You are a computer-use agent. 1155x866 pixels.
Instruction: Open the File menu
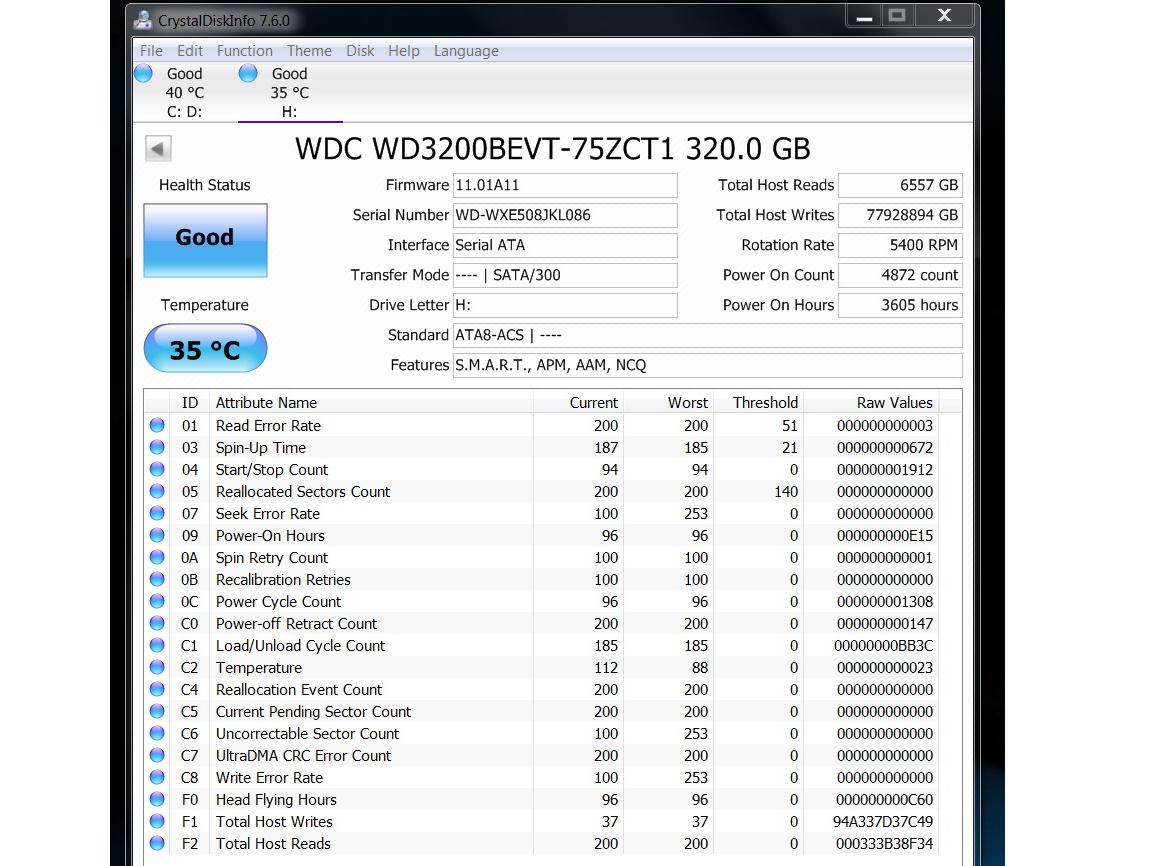point(151,51)
